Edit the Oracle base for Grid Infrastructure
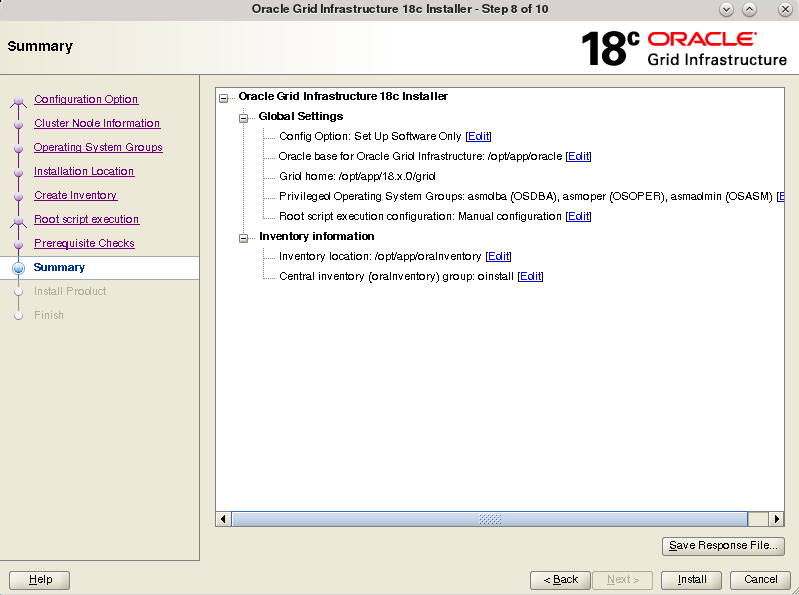Image resolution: width=799 pixels, height=595 pixels. pyautogui.click(x=578, y=156)
